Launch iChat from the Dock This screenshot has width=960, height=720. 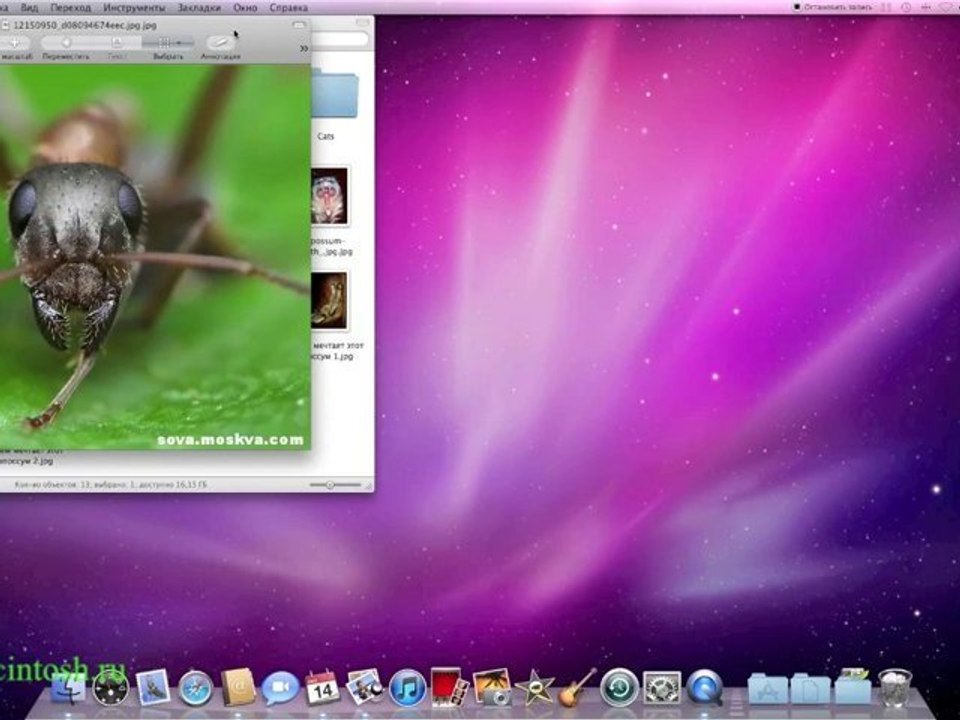(x=280, y=688)
